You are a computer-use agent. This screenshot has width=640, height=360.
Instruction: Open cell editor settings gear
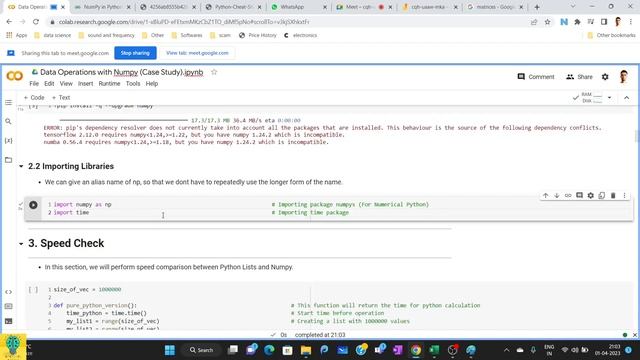point(591,196)
